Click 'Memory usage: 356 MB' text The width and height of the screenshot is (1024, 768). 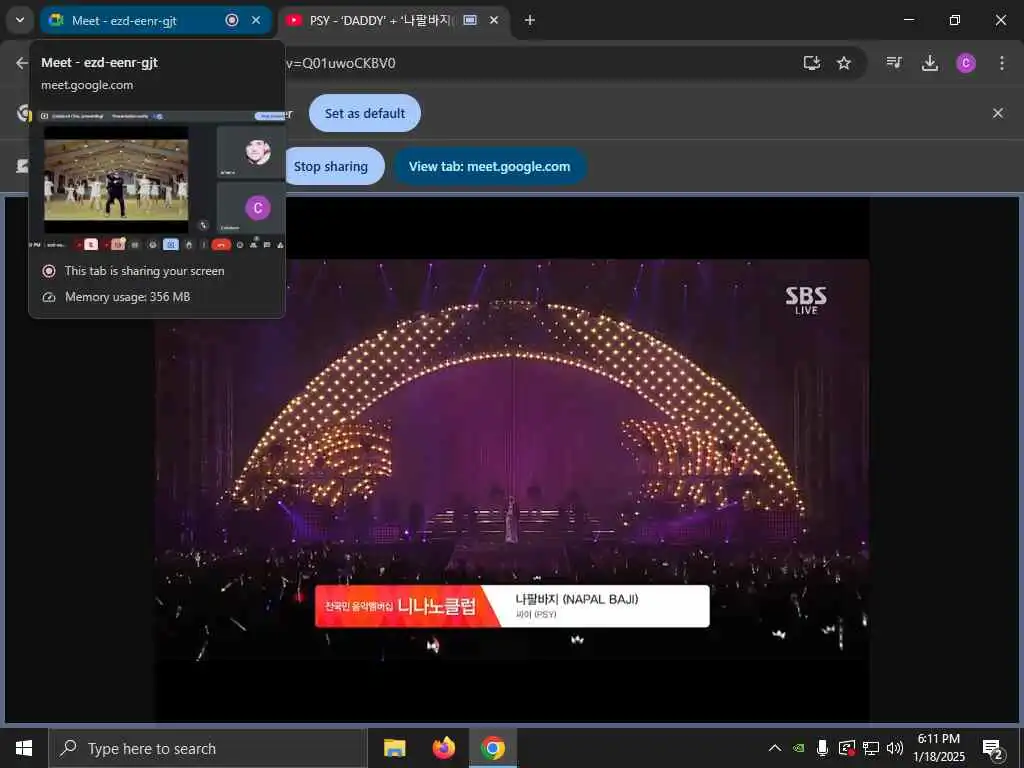(x=127, y=296)
